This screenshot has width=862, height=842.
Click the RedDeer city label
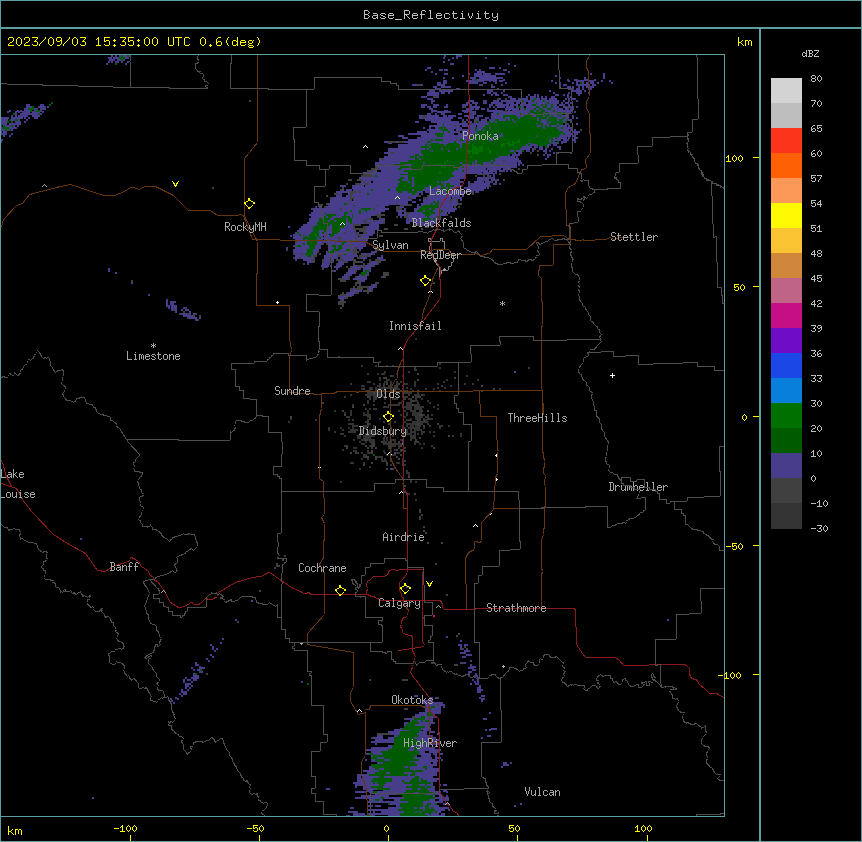tap(440, 255)
